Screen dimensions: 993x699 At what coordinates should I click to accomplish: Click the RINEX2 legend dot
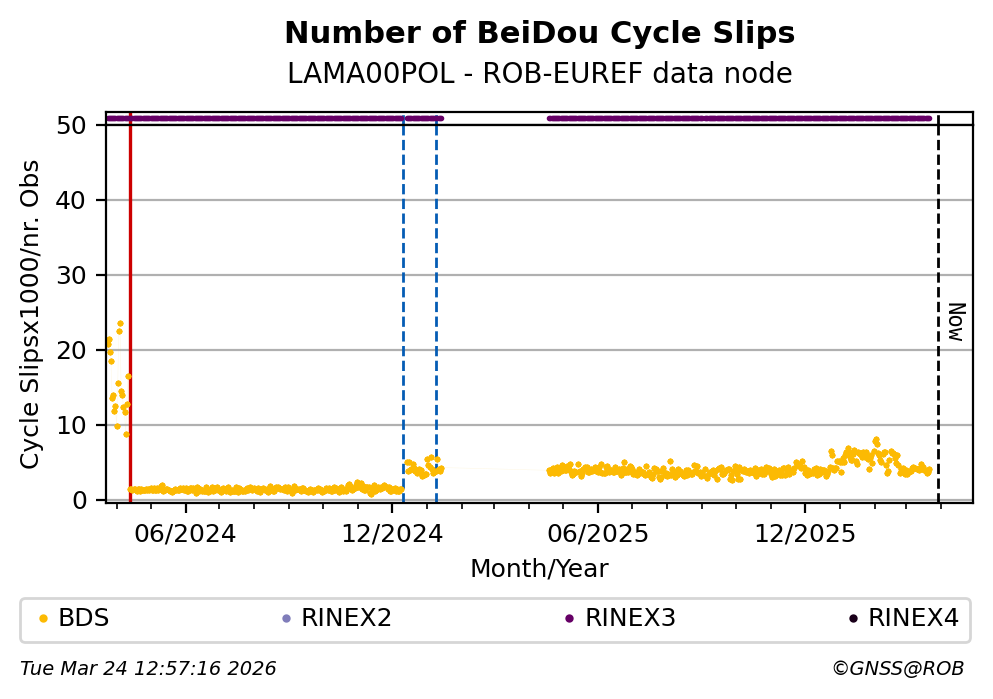(x=286, y=619)
